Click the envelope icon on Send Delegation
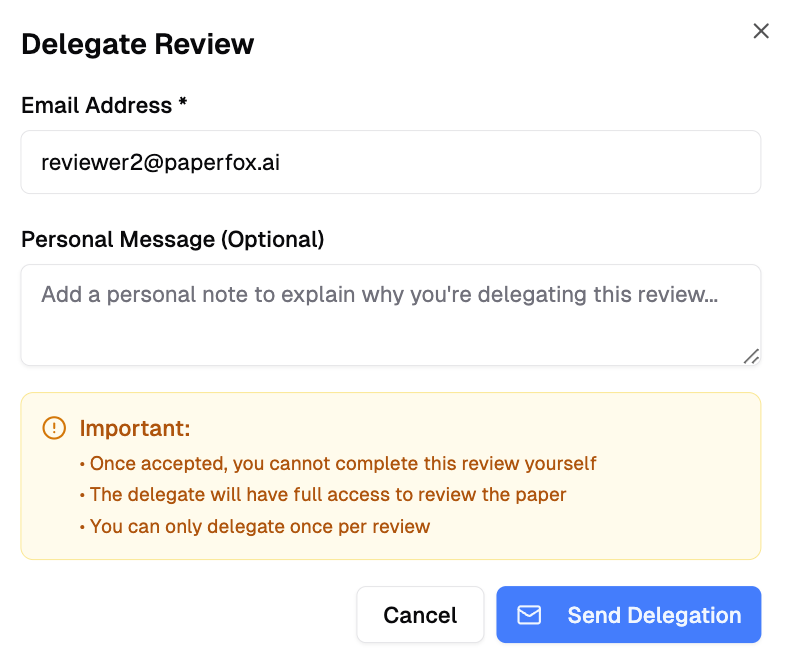This screenshot has height=662, width=792. point(529,615)
